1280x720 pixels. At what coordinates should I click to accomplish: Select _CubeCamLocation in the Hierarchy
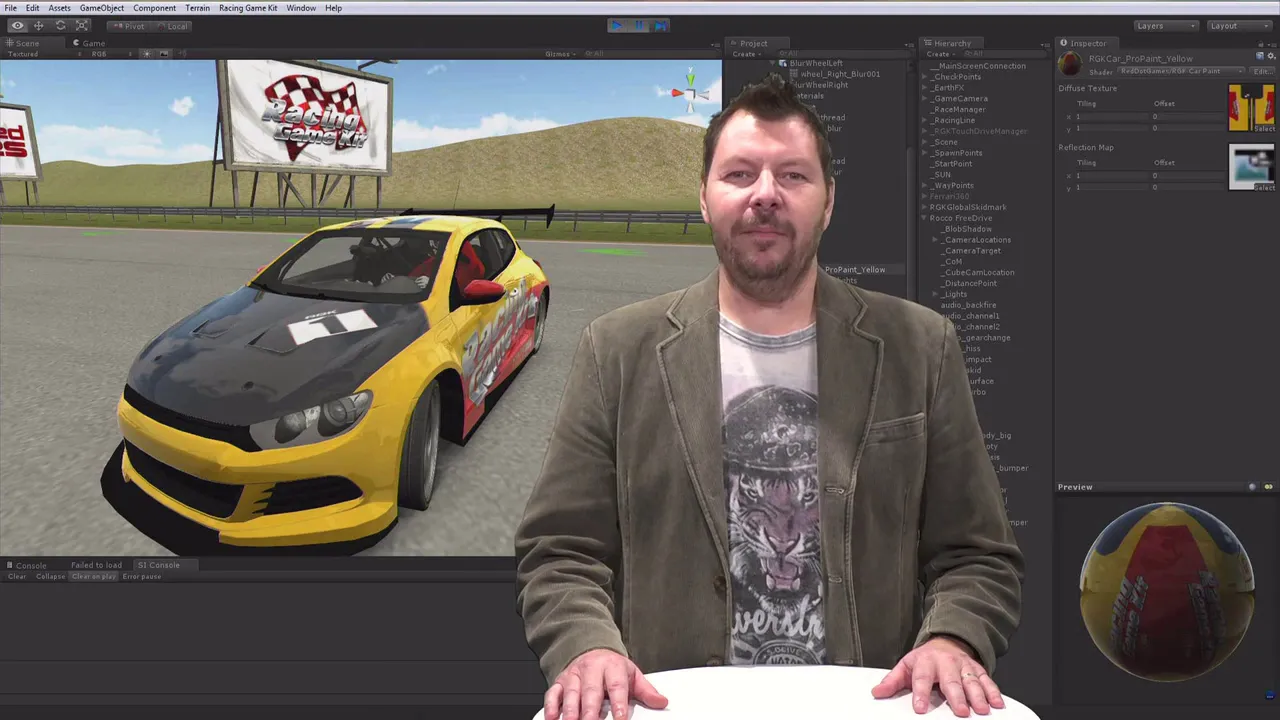(979, 272)
